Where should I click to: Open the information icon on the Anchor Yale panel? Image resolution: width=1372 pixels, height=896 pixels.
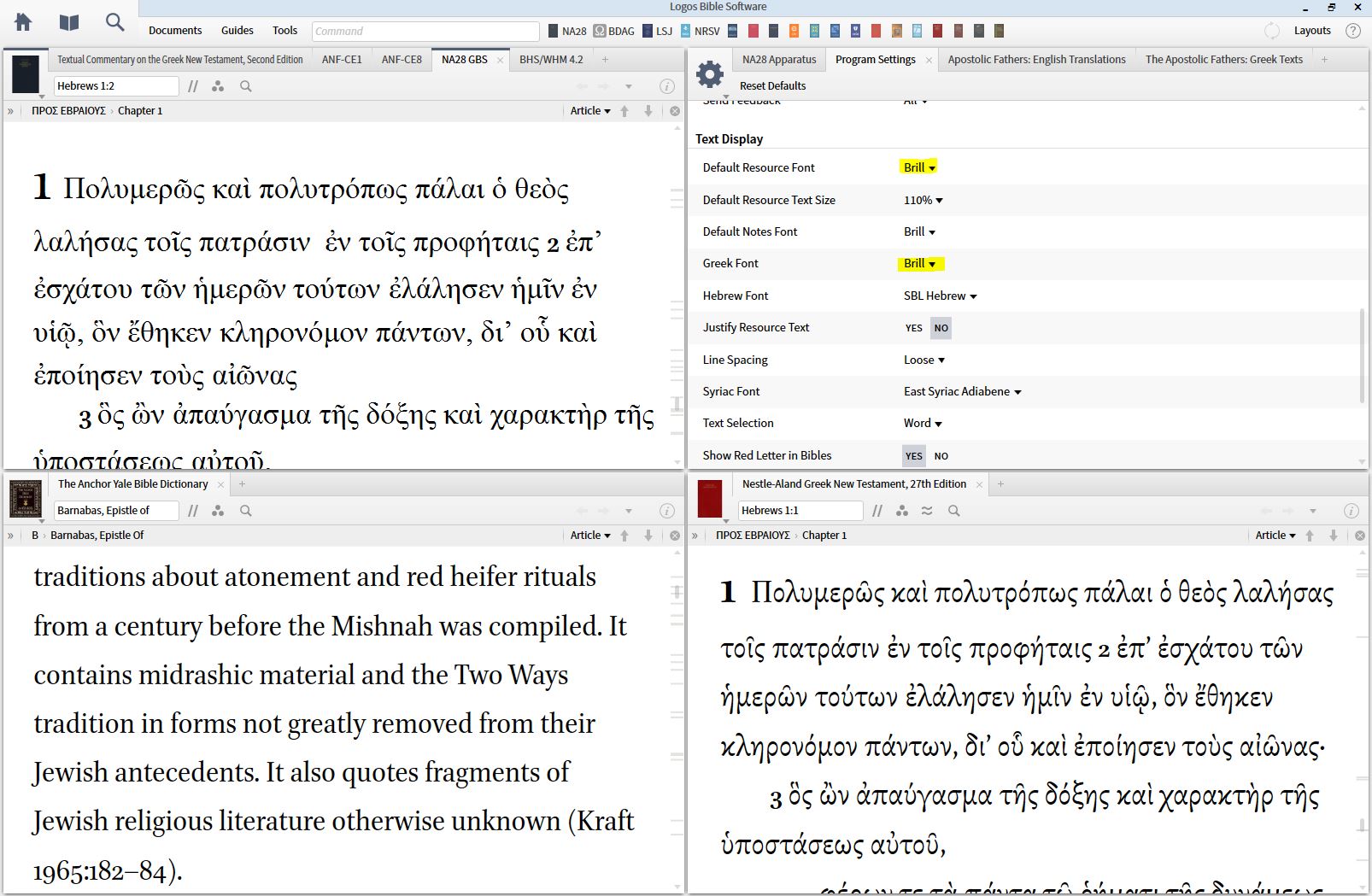coord(665,511)
